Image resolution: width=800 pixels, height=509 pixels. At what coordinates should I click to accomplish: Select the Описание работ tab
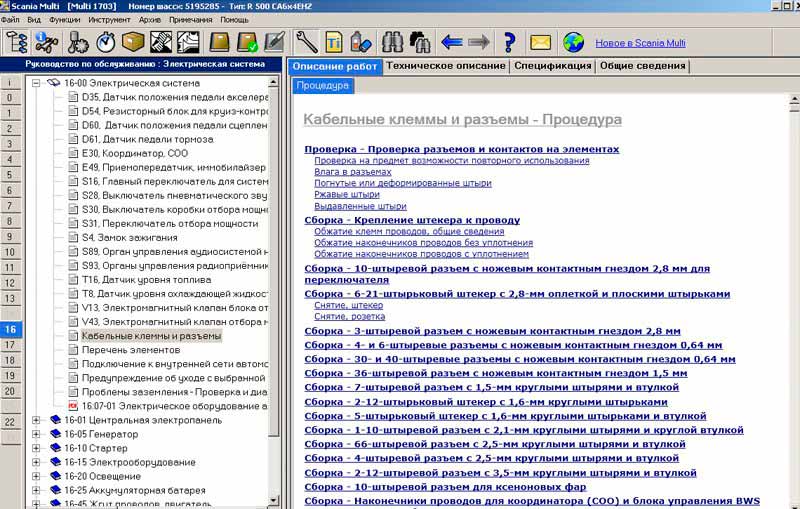(335, 67)
